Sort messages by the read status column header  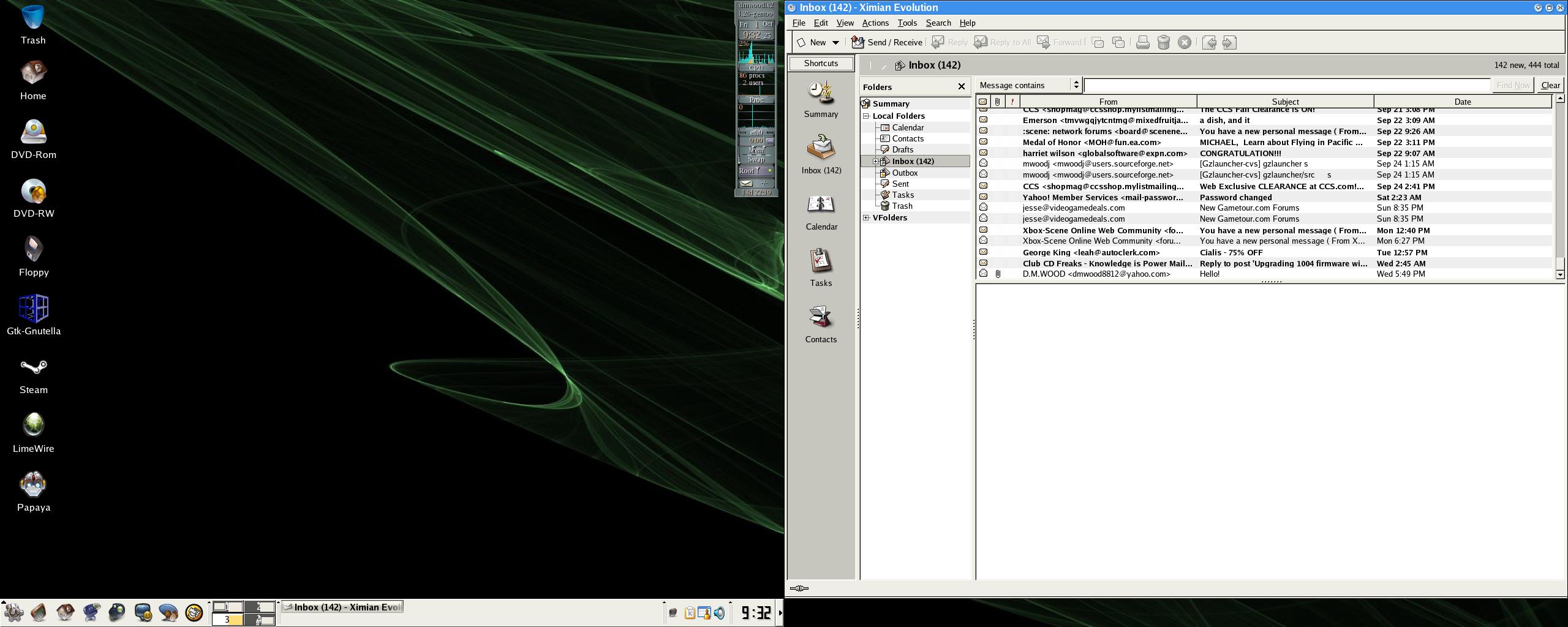983,102
